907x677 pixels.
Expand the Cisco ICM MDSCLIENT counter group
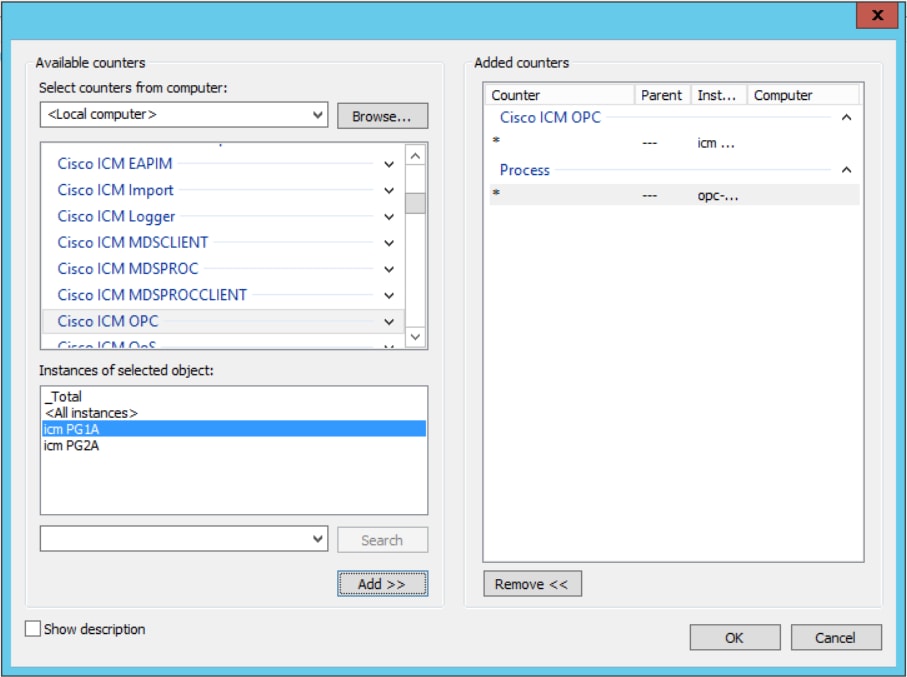389,243
